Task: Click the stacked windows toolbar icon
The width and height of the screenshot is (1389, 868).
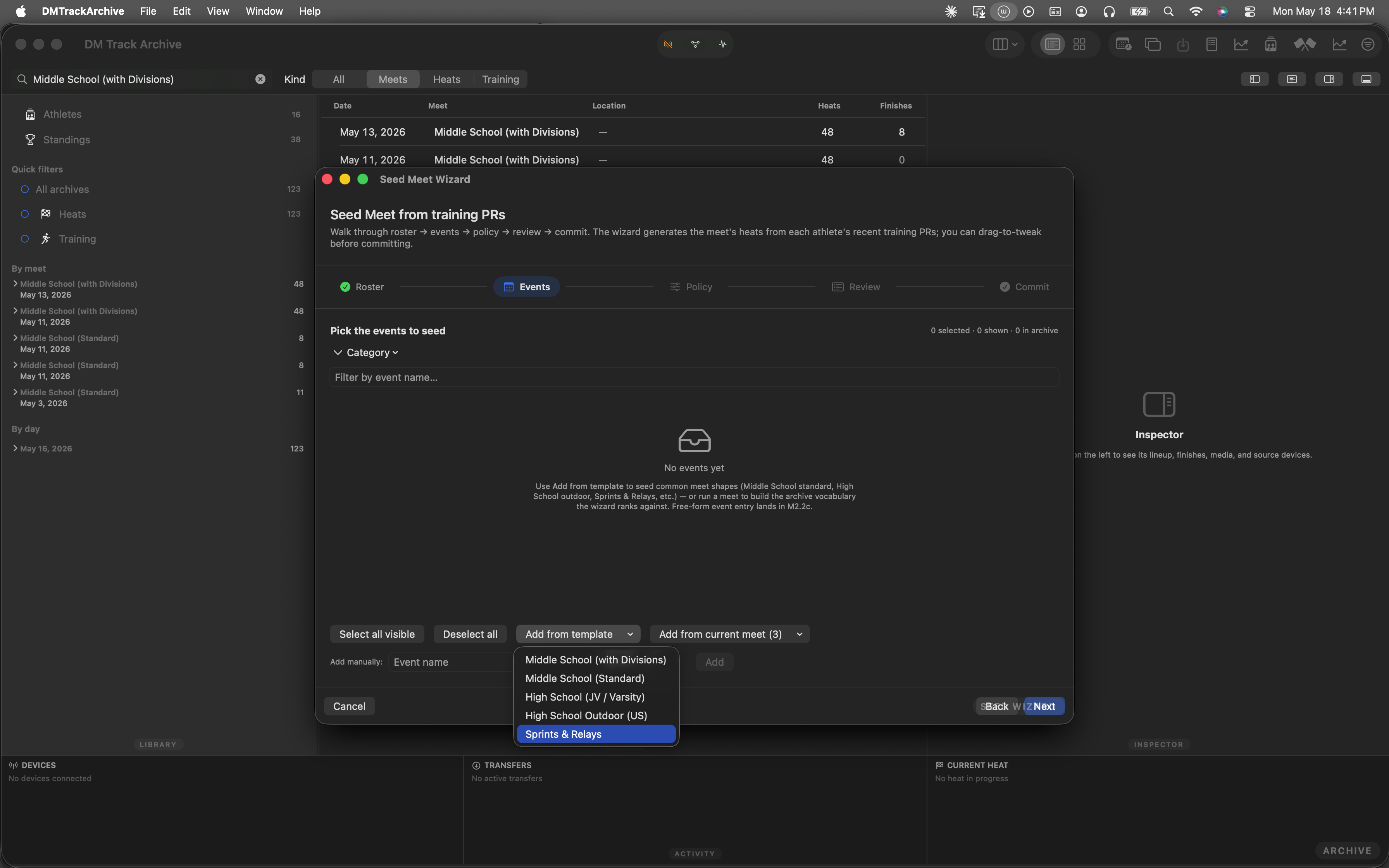Action: (1153, 44)
